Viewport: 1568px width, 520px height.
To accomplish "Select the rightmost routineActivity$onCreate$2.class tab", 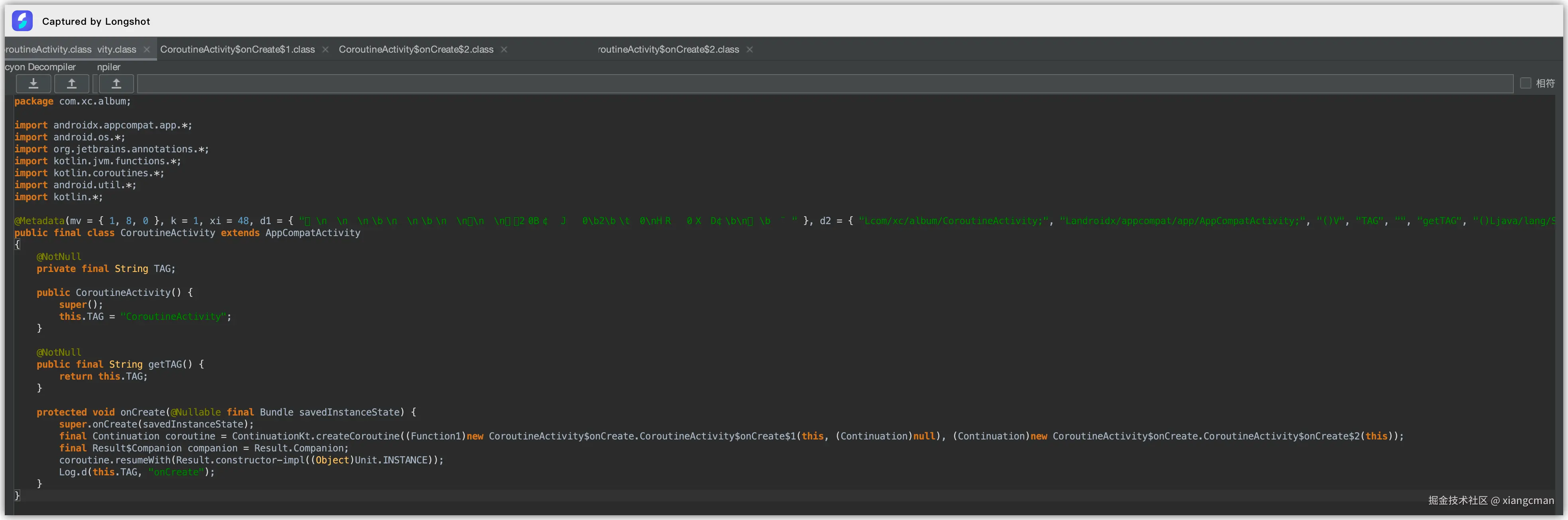I will pyautogui.click(x=668, y=50).
